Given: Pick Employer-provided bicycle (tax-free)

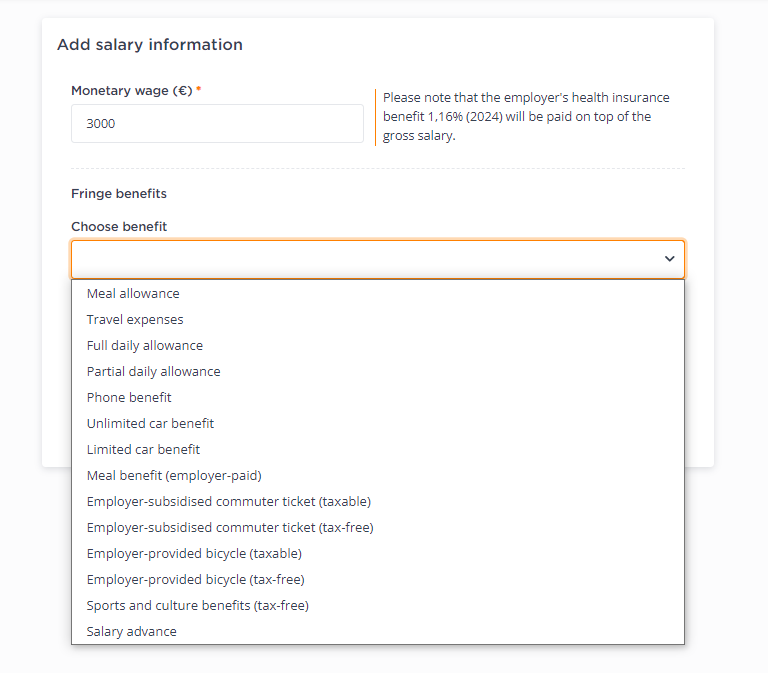Looking at the screenshot, I should 378,579.
